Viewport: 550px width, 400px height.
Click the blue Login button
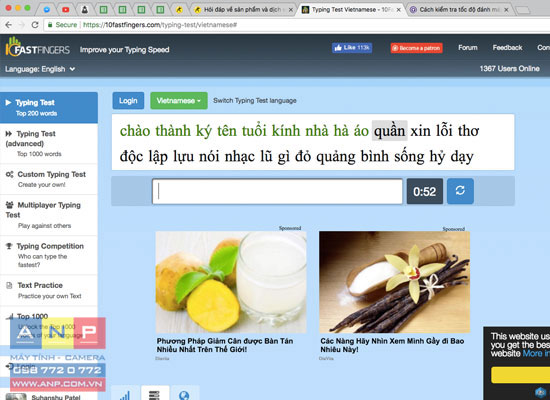(128, 101)
